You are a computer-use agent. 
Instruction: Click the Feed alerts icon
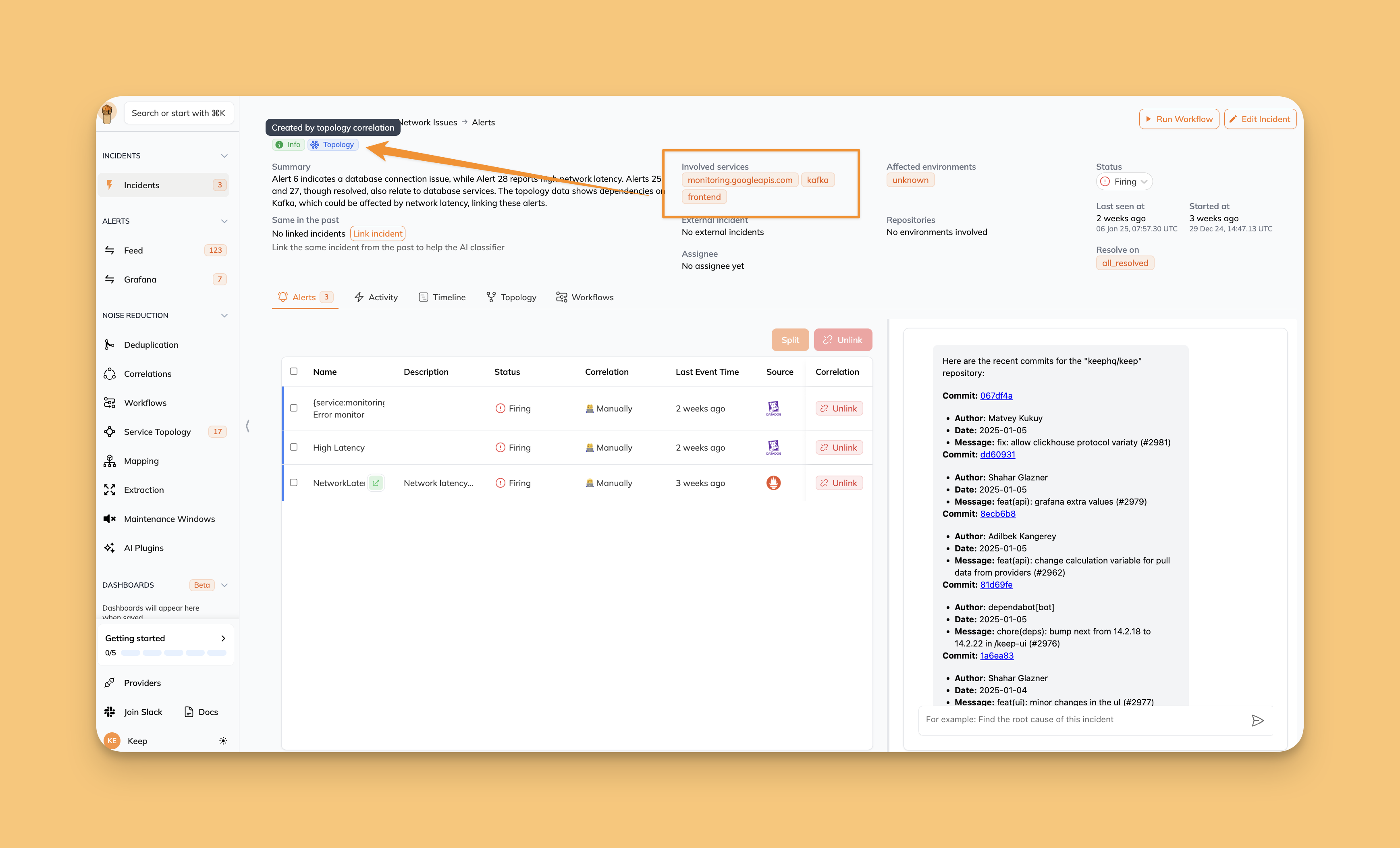[x=110, y=250]
